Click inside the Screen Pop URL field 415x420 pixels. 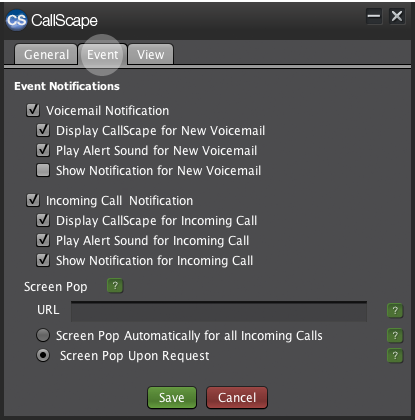[x=219, y=311]
